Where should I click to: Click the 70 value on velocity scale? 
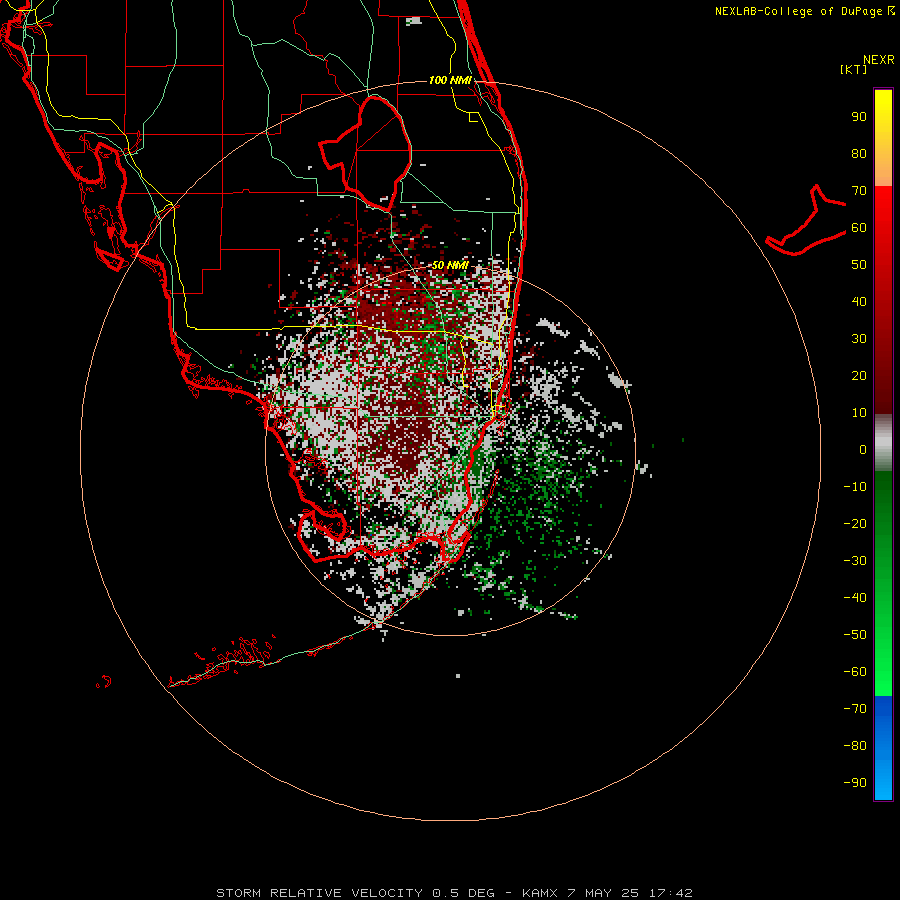(859, 191)
